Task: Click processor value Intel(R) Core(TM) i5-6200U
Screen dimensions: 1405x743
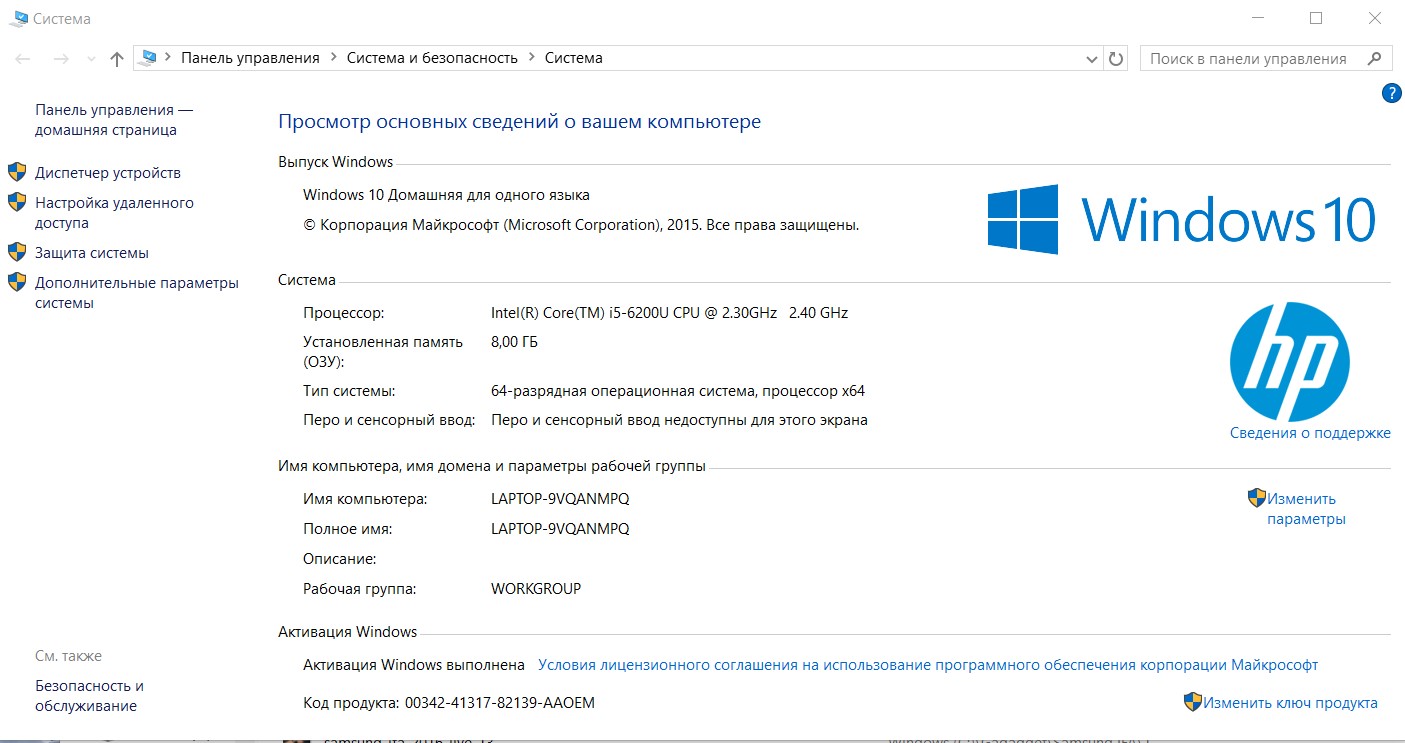Action: 669,313
